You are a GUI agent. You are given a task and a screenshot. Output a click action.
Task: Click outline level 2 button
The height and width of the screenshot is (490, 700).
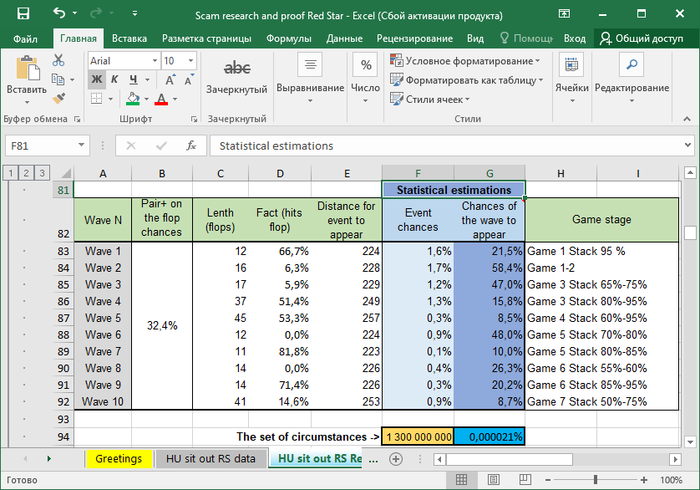point(25,173)
